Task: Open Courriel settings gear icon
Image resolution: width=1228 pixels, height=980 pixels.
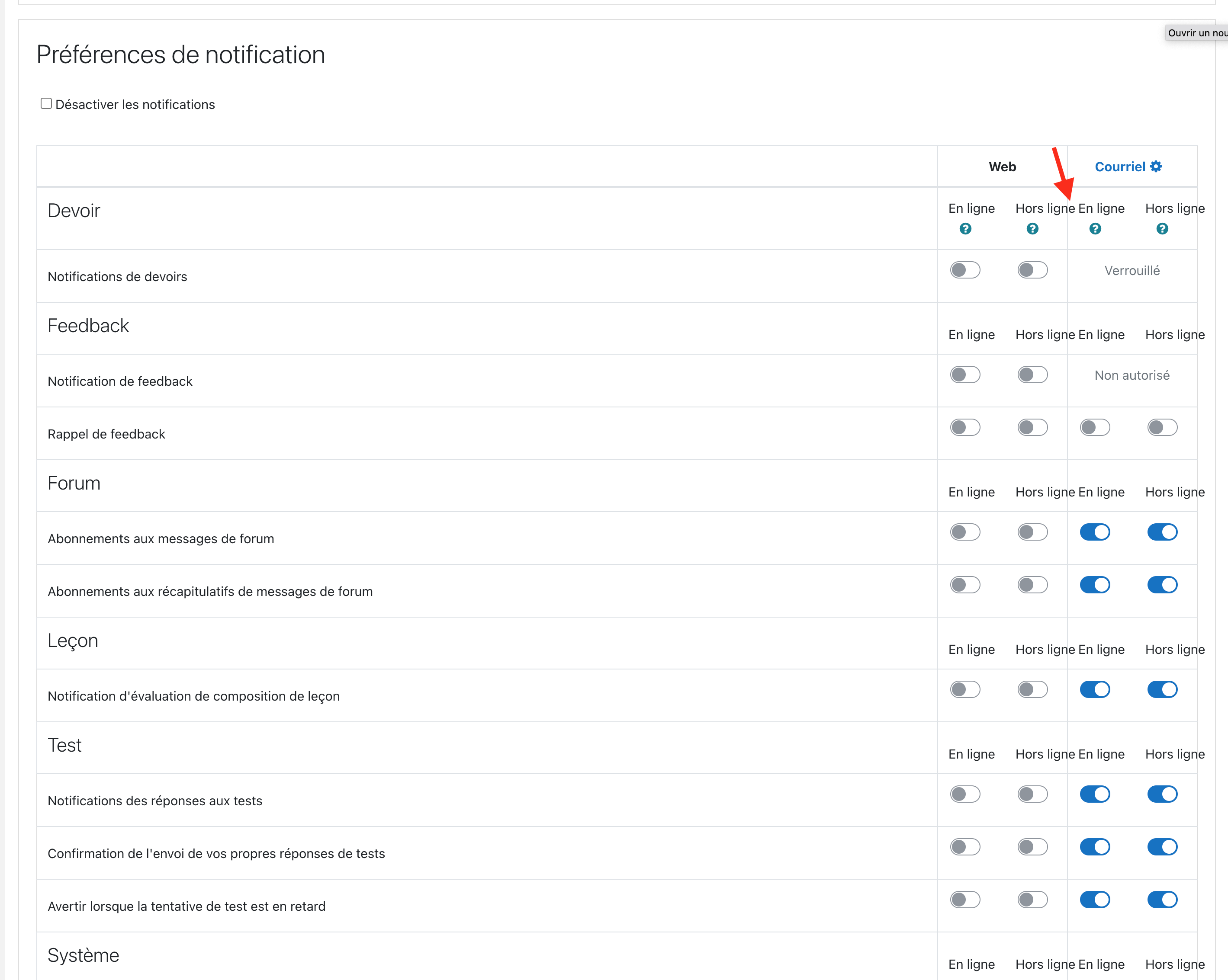Action: (x=1156, y=166)
